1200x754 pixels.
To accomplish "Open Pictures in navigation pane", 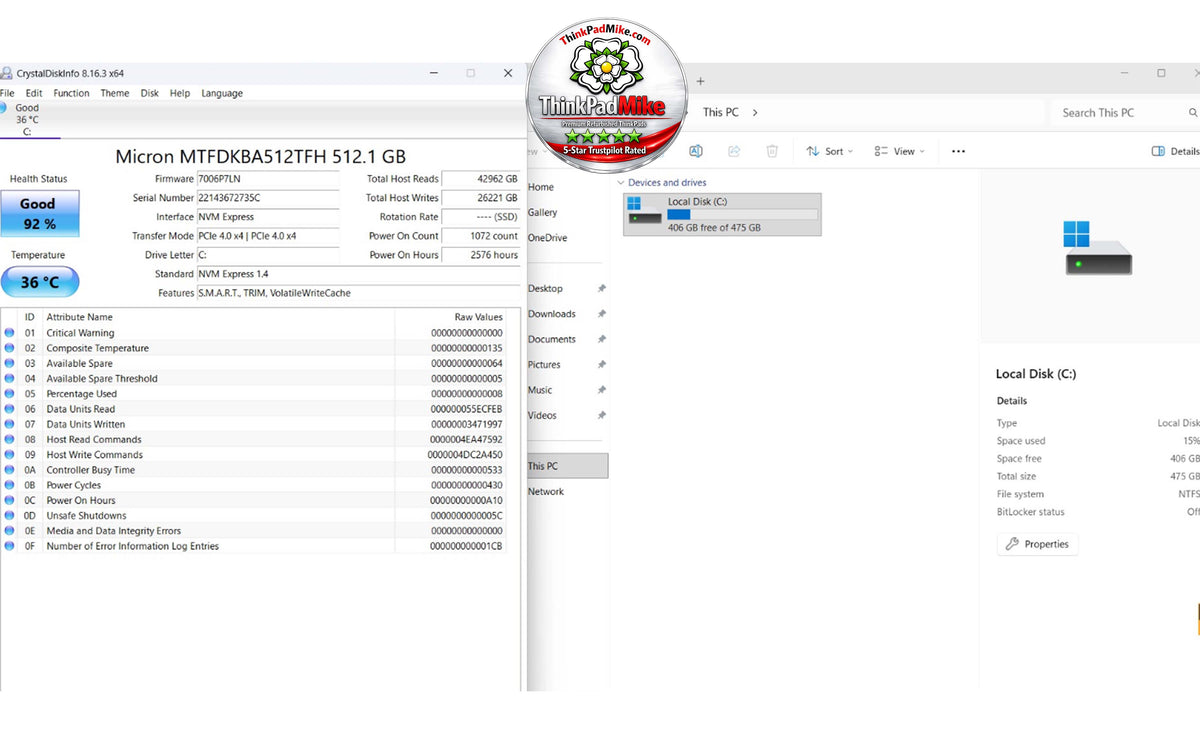I will (544, 365).
